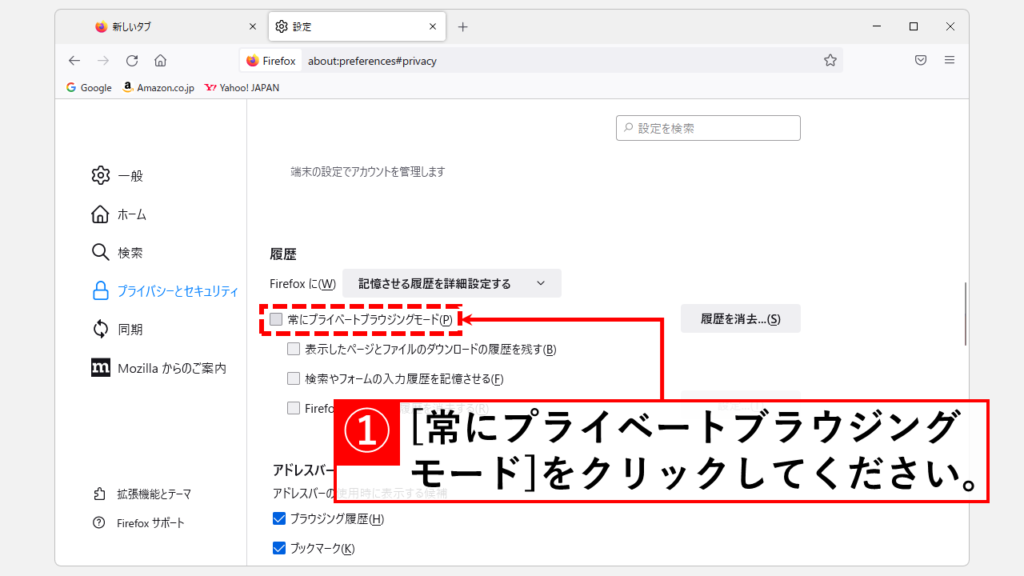Click the 履歴 section heading
1024x576 pixels.
[x=283, y=254]
